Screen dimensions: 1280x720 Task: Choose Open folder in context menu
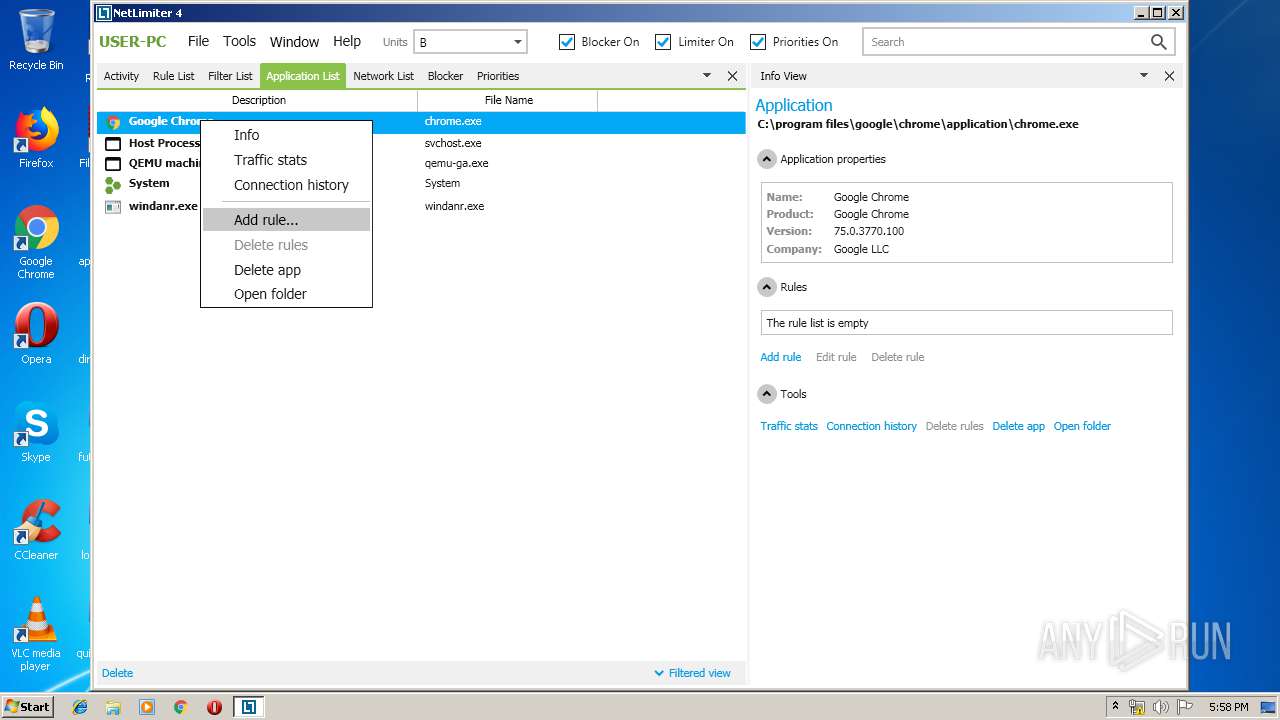tap(286, 294)
